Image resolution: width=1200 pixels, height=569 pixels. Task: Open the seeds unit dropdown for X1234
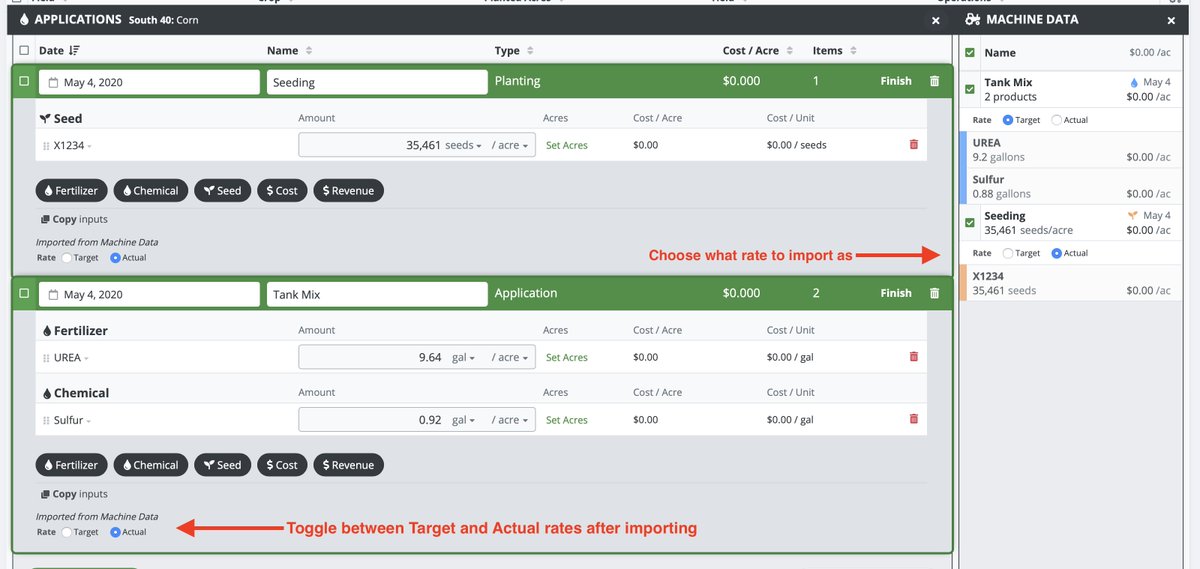coord(463,145)
